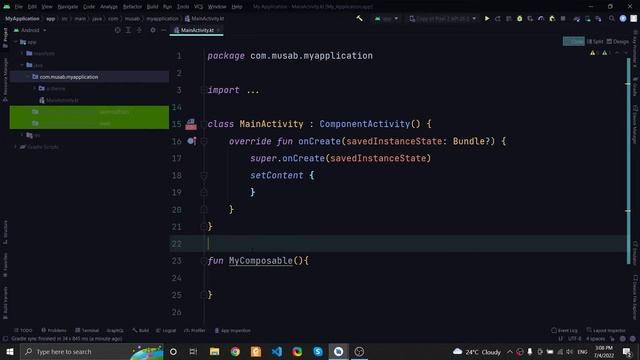
Task: Click the Stop square button in toolbar
Action: tap(563, 18)
